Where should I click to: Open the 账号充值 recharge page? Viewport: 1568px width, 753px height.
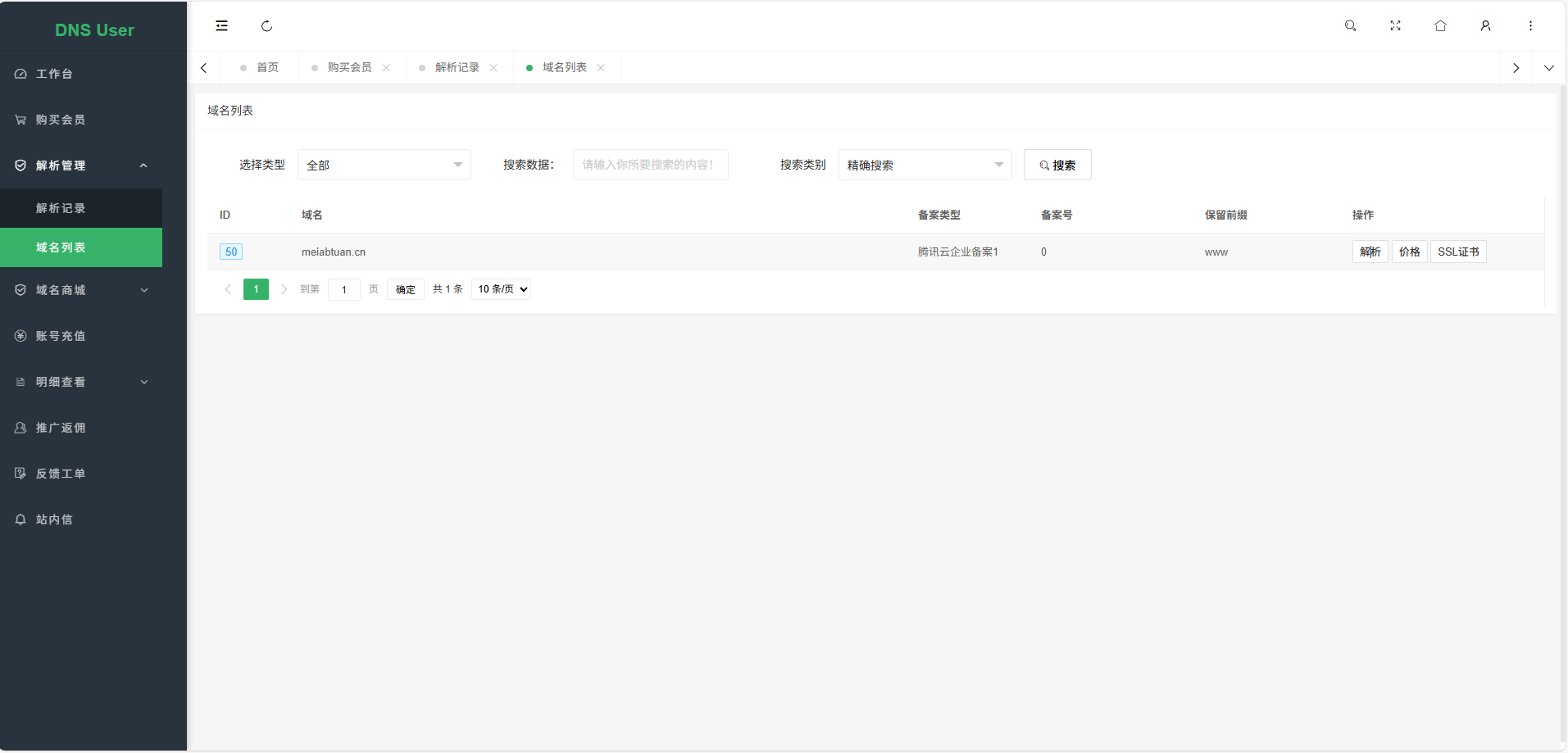tap(59, 335)
